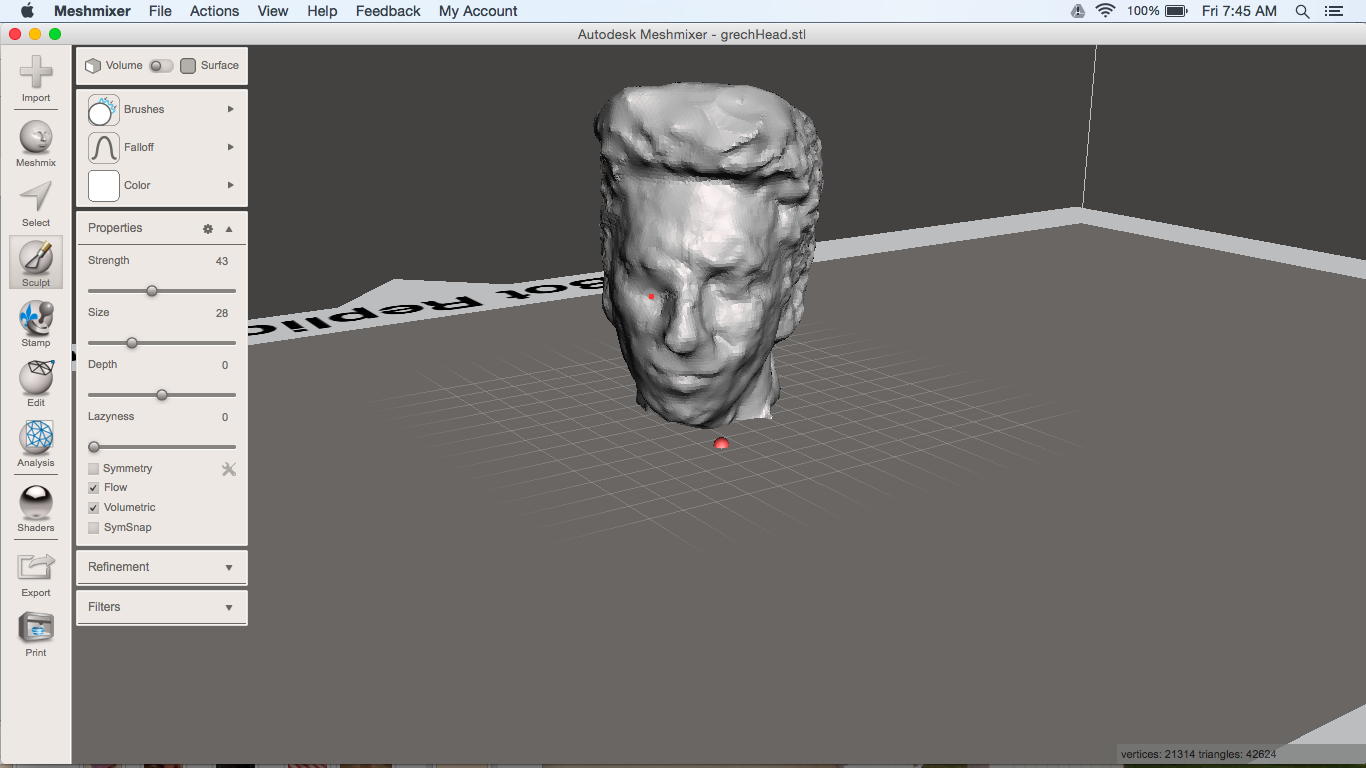The height and width of the screenshot is (768, 1366).
Task: Click the Size slider handle
Action: [131, 343]
